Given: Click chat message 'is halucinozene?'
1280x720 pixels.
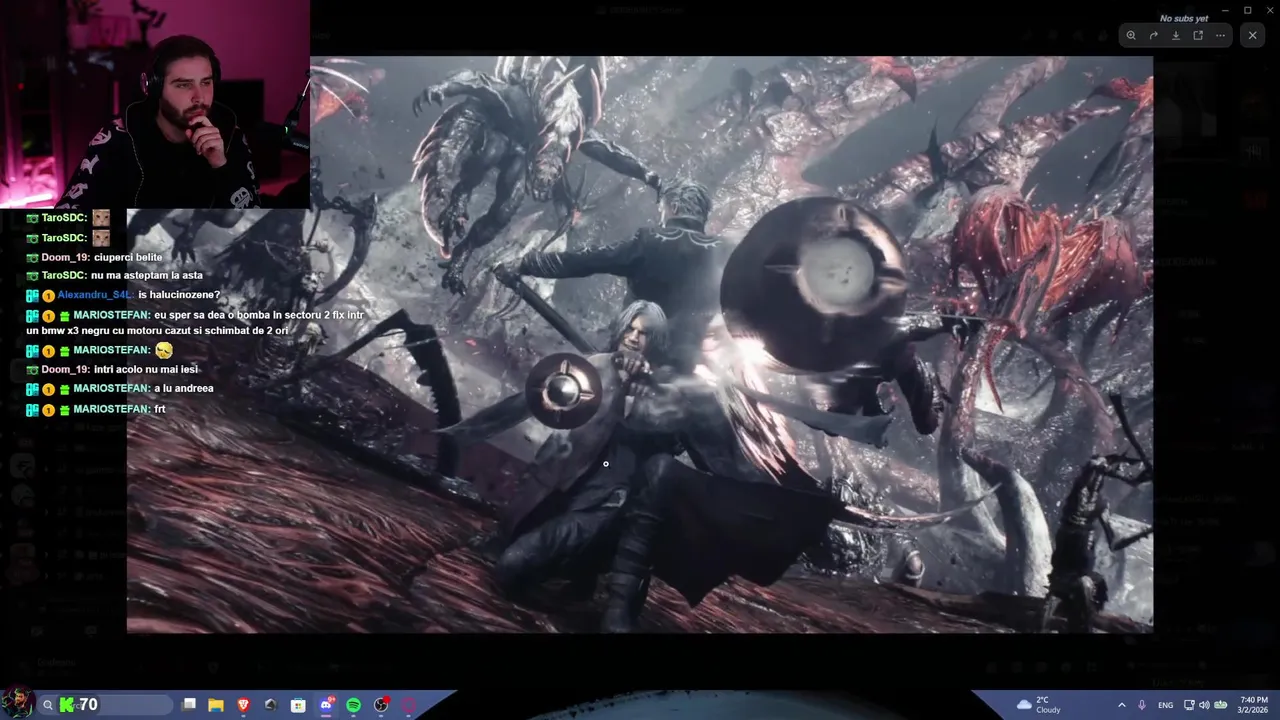Looking at the screenshot, I should point(179,295).
